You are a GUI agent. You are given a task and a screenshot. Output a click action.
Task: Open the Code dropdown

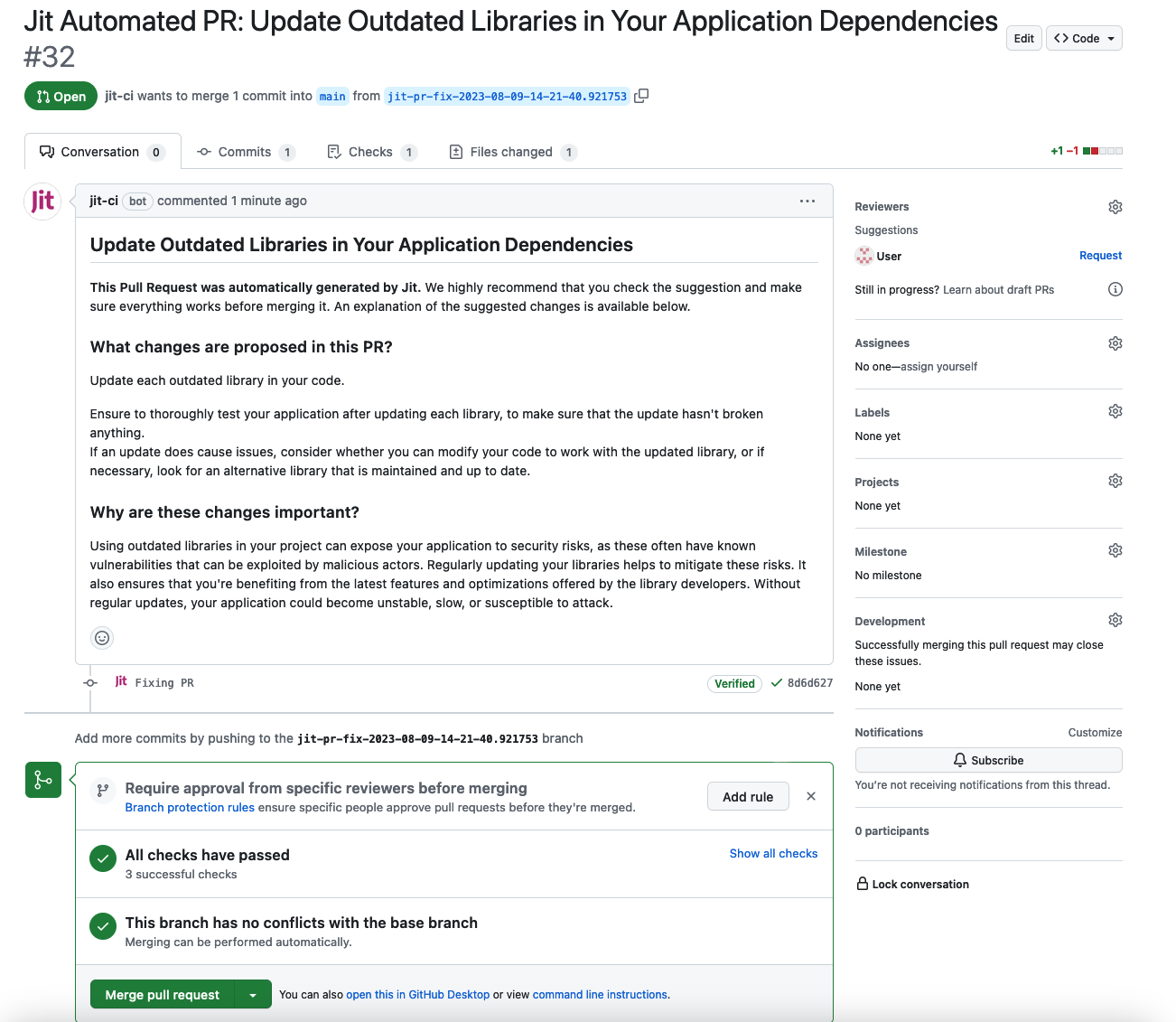[1084, 38]
